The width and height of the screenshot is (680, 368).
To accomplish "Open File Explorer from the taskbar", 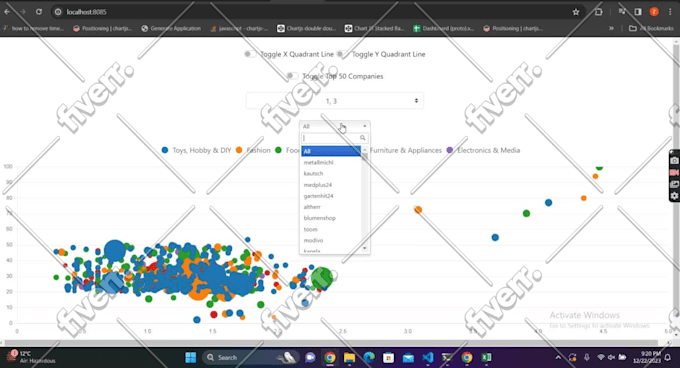I will pyautogui.click(x=349, y=358).
